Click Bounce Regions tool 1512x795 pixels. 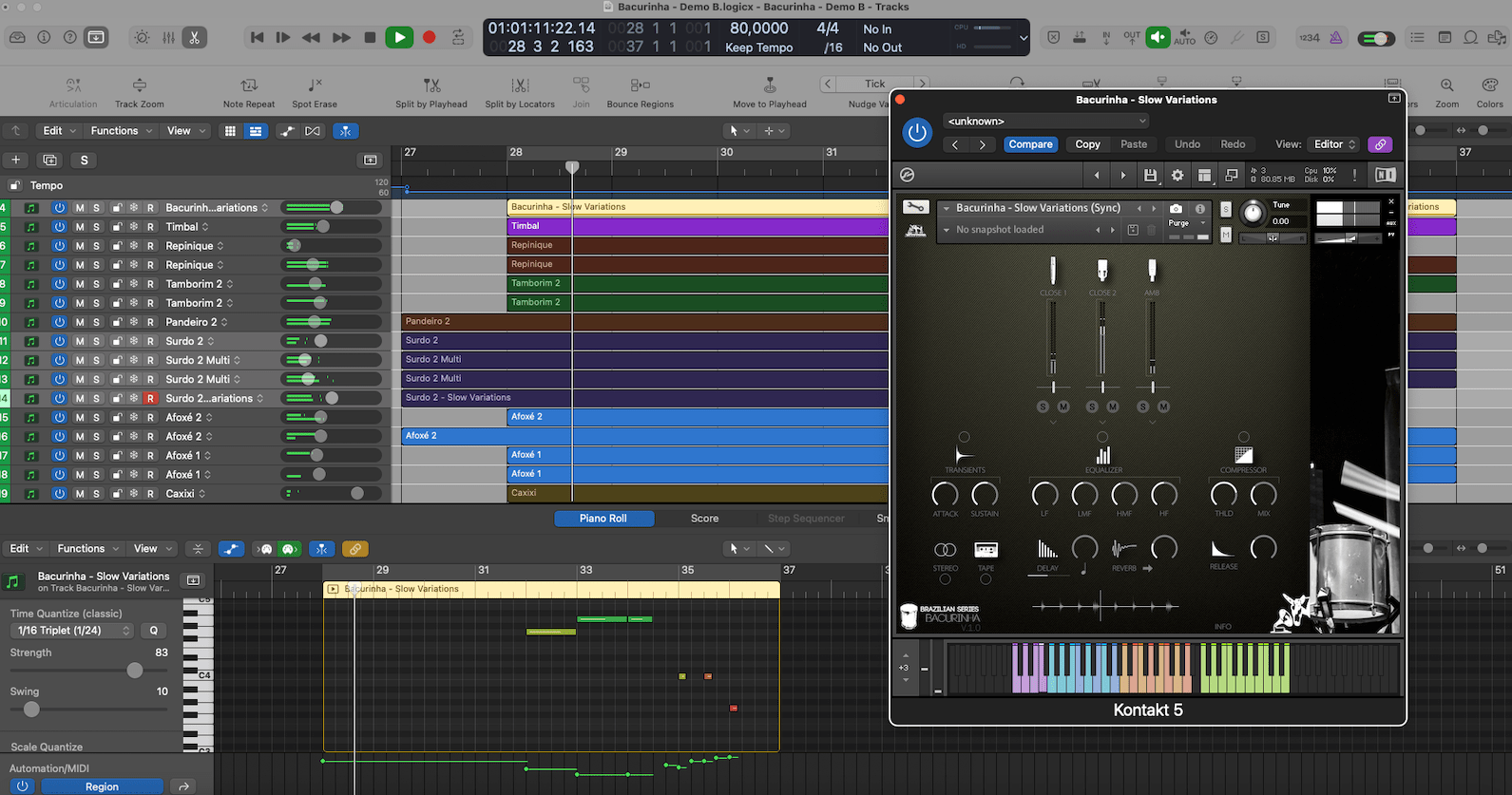point(641,92)
